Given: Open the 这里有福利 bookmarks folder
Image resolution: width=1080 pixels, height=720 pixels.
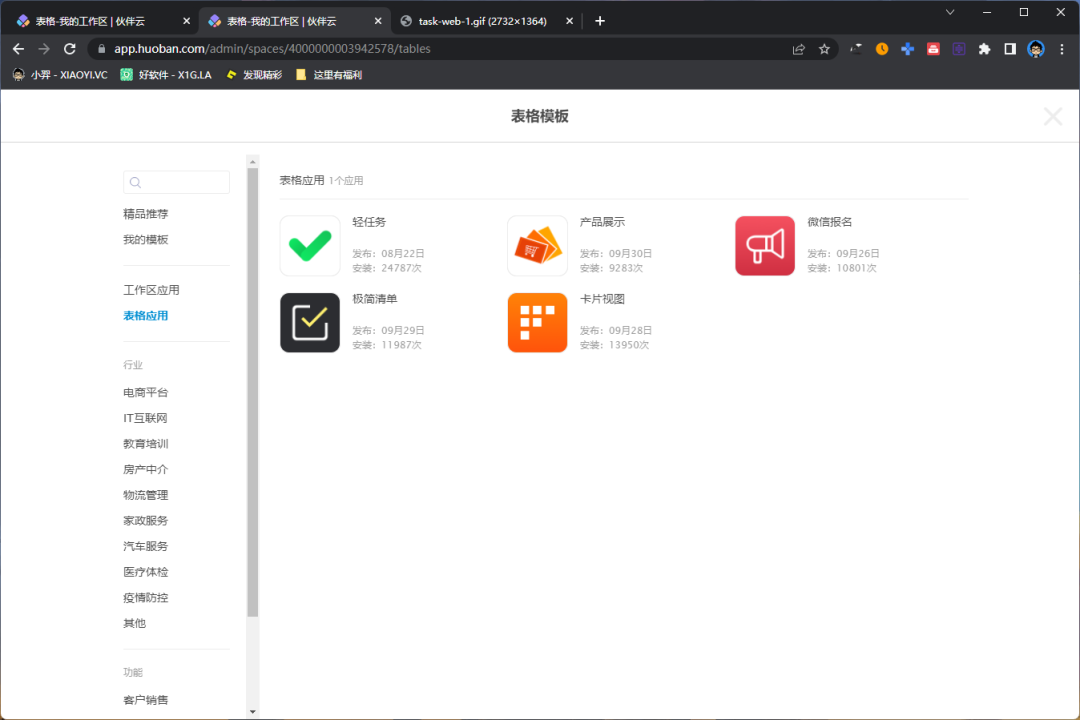Looking at the screenshot, I should coord(330,74).
